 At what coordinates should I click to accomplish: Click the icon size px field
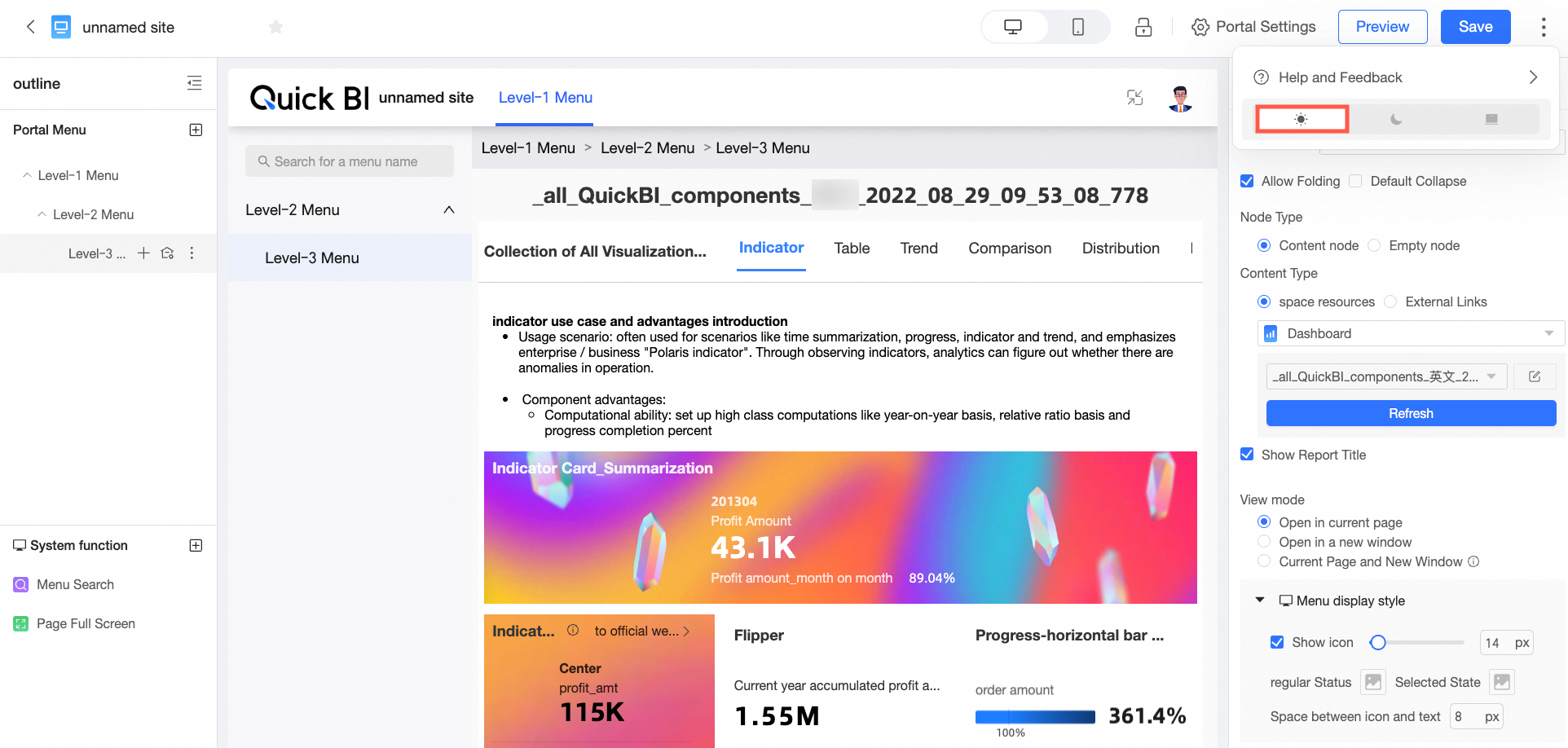pyautogui.click(x=1507, y=642)
